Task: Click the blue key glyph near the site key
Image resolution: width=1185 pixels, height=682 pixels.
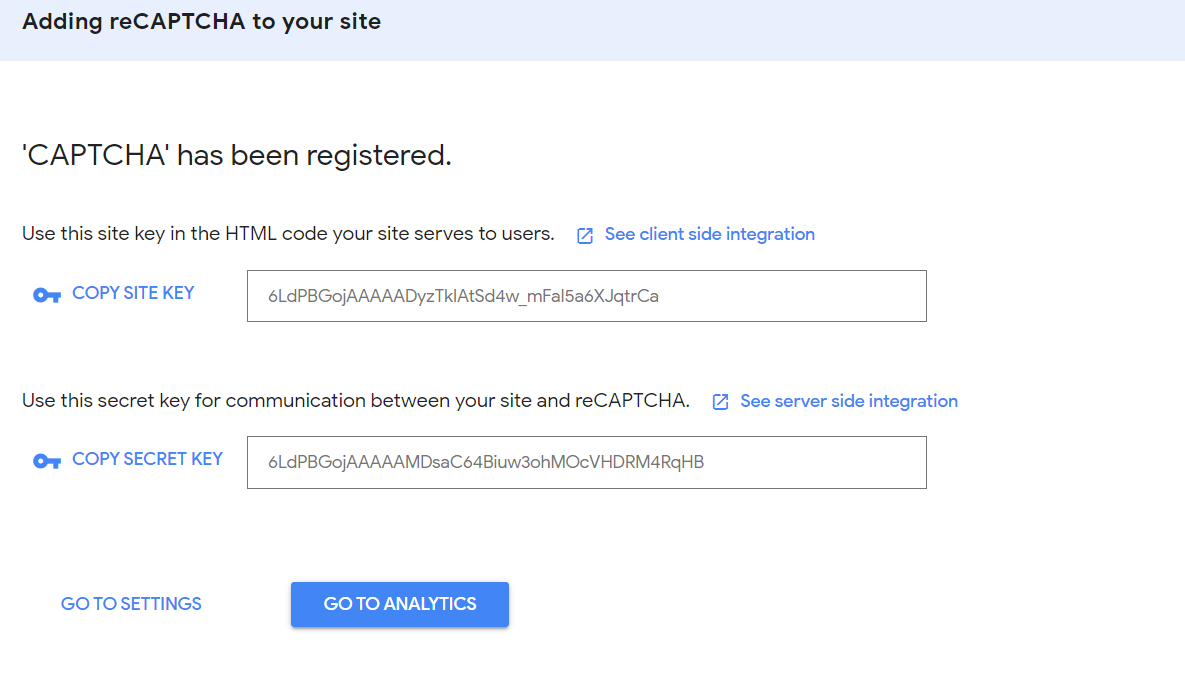Action: tap(45, 294)
